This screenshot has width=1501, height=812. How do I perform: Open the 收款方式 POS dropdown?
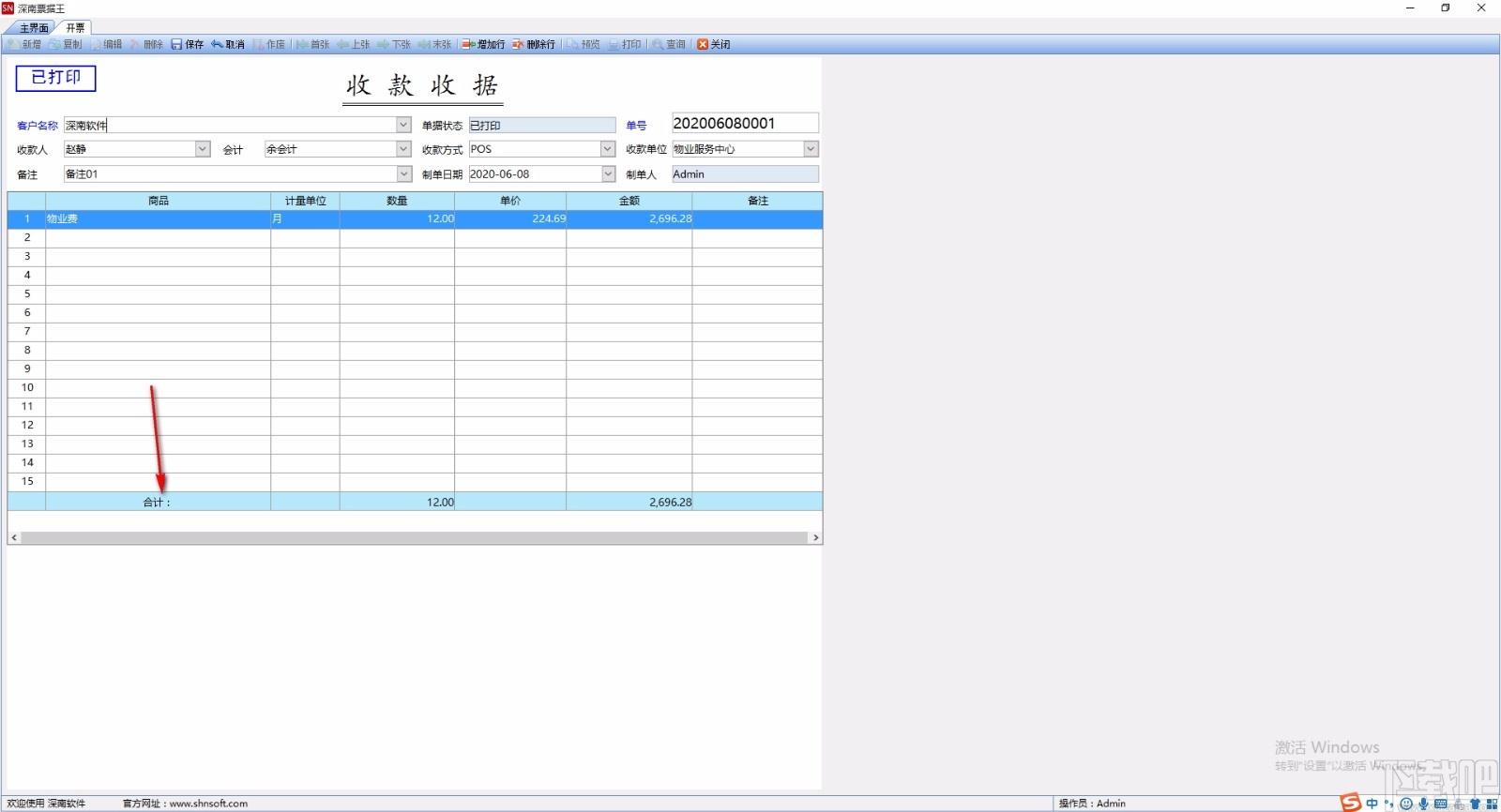click(x=608, y=149)
